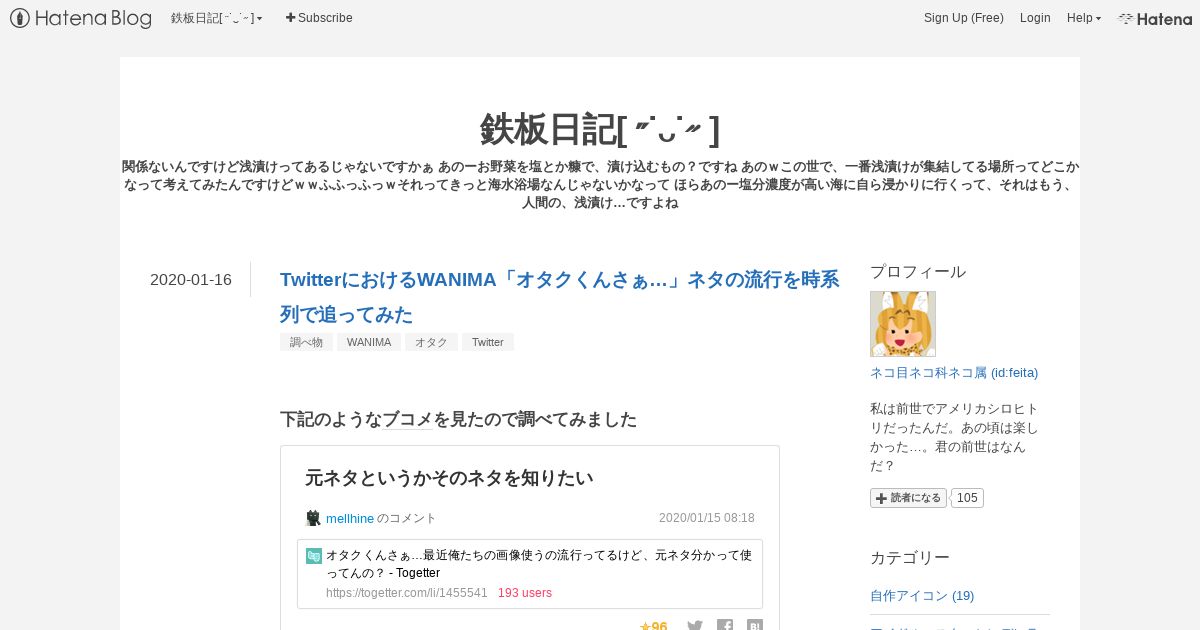The width and height of the screenshot is (1200, 630).
Task: Click the プロフィール sidebar heading
Action: (x=918, y=272)
